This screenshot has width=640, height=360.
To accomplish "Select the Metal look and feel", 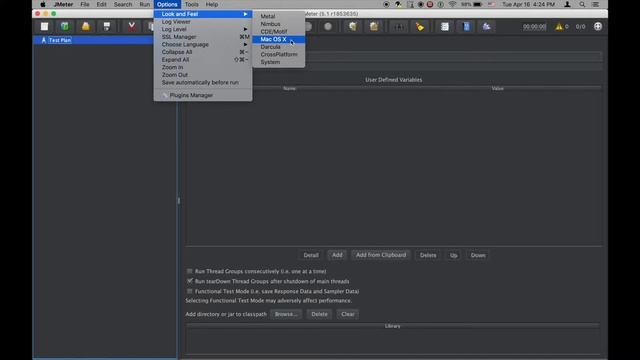I will tap(278, 16).
